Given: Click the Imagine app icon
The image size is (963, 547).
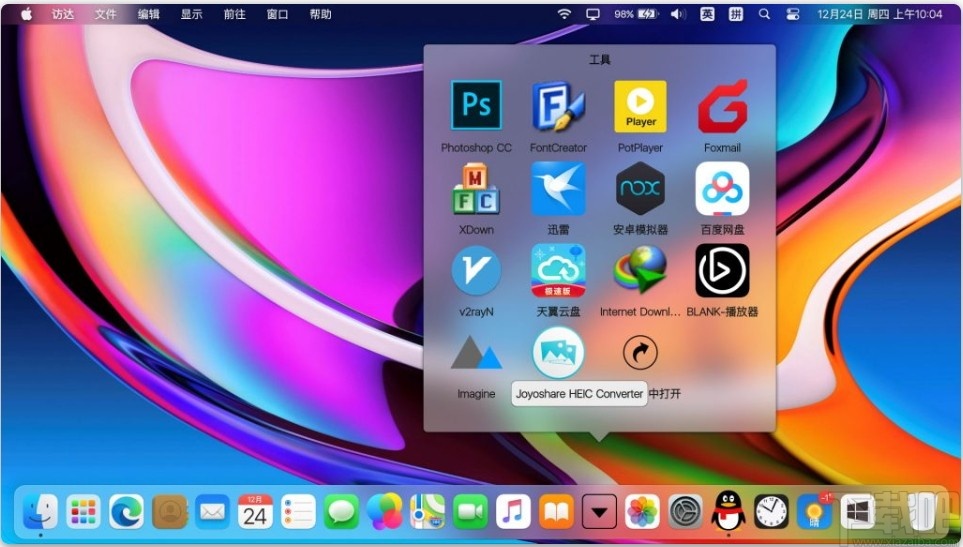Looking at the screenshot, I should tap(476, 352).
